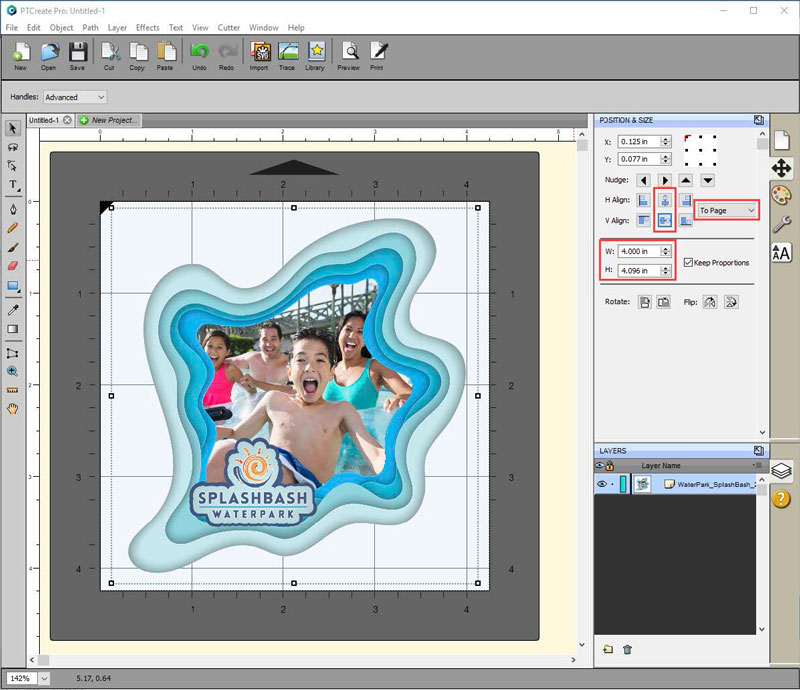Image resolution: width=800 pixels, height=690 pixels.
Task: Flip selection horizontally
Action: tap(710, 302)
